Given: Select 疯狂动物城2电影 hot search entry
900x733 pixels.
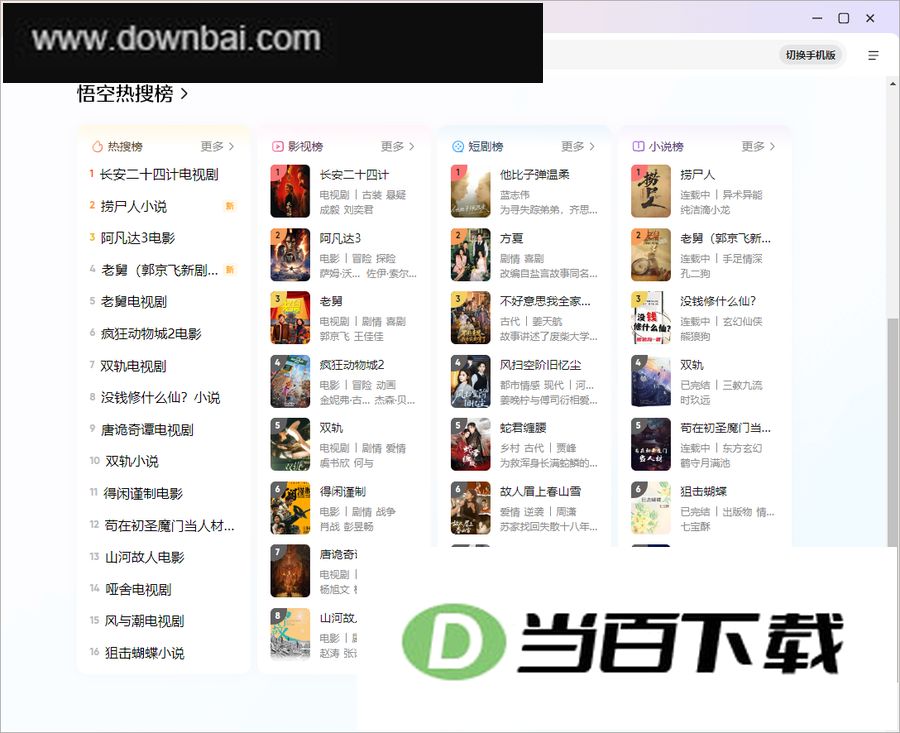Looking at the screenshot, I should 151,333.
